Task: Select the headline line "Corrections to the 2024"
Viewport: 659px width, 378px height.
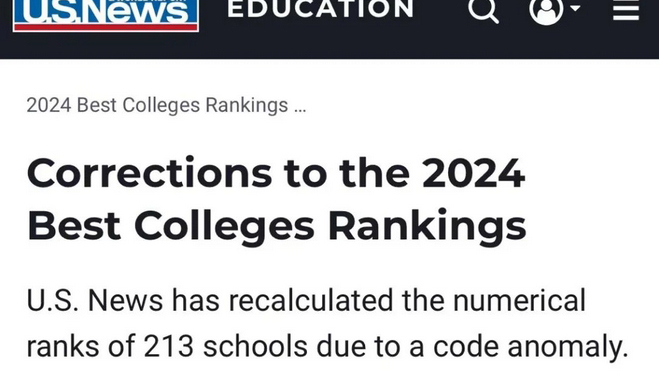Action: (276, 173)
